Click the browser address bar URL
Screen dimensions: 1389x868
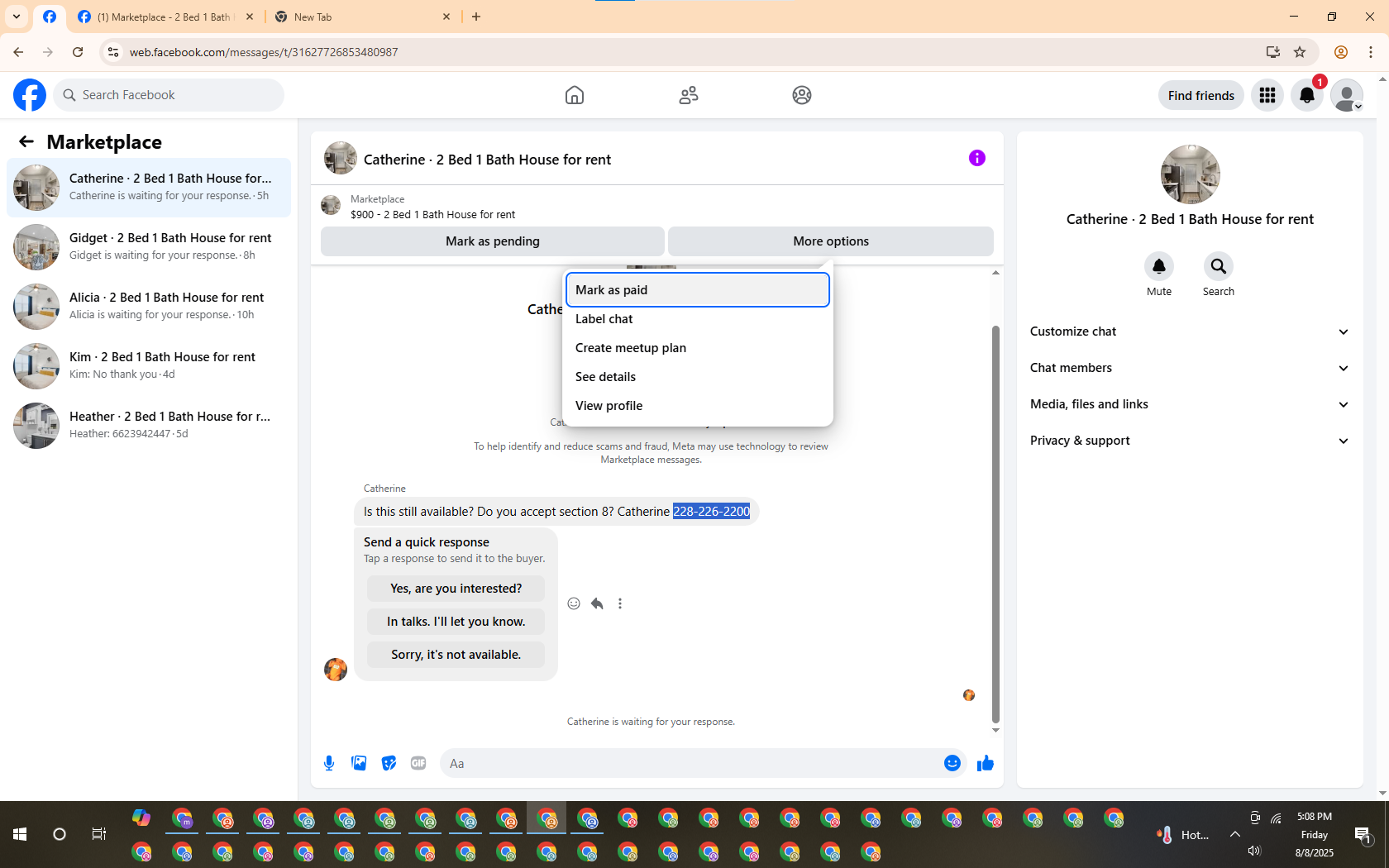tap(264, 52)
